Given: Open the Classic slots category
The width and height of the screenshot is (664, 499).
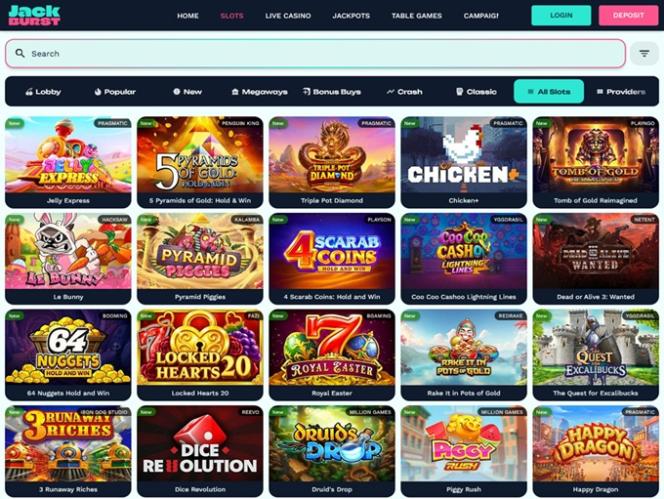Looking at the screenshot, I should pos(476,91).
